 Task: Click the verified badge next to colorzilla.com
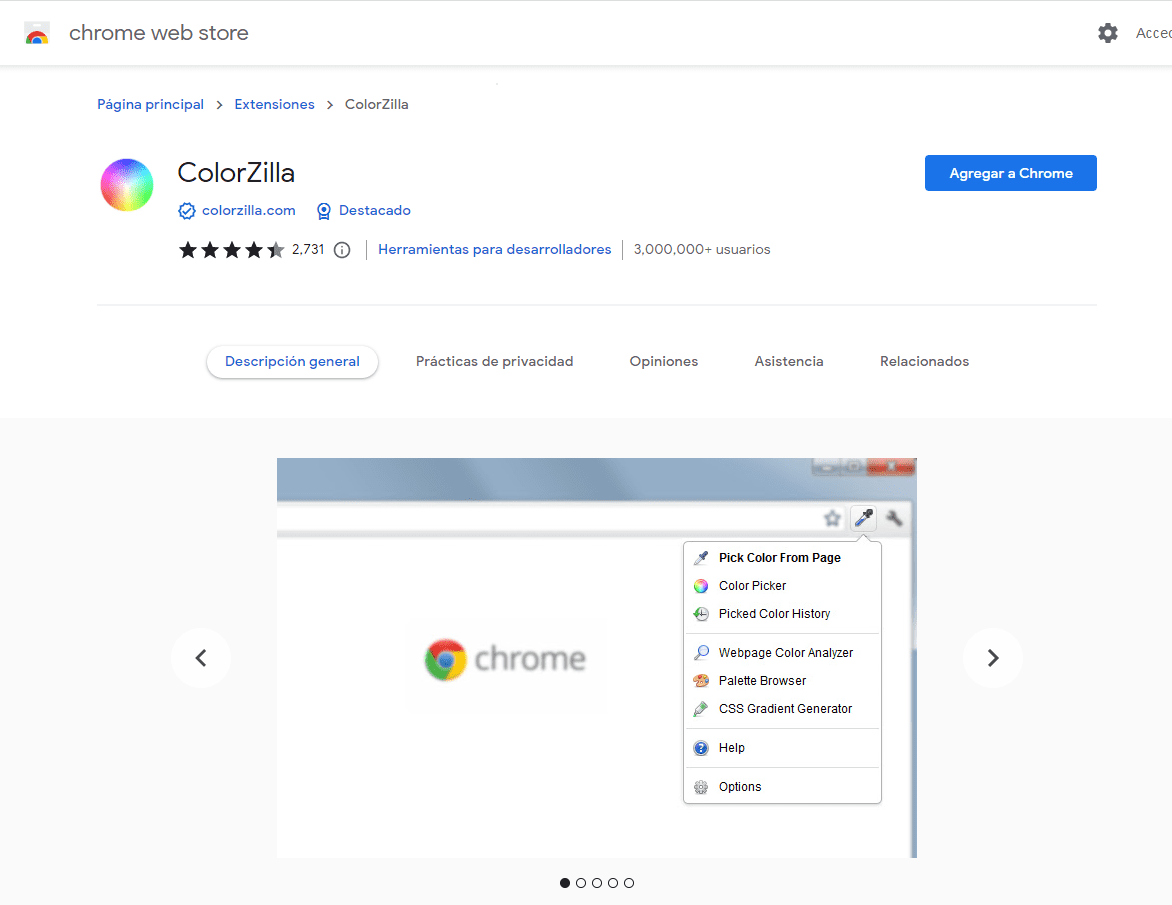click(187, 211)
